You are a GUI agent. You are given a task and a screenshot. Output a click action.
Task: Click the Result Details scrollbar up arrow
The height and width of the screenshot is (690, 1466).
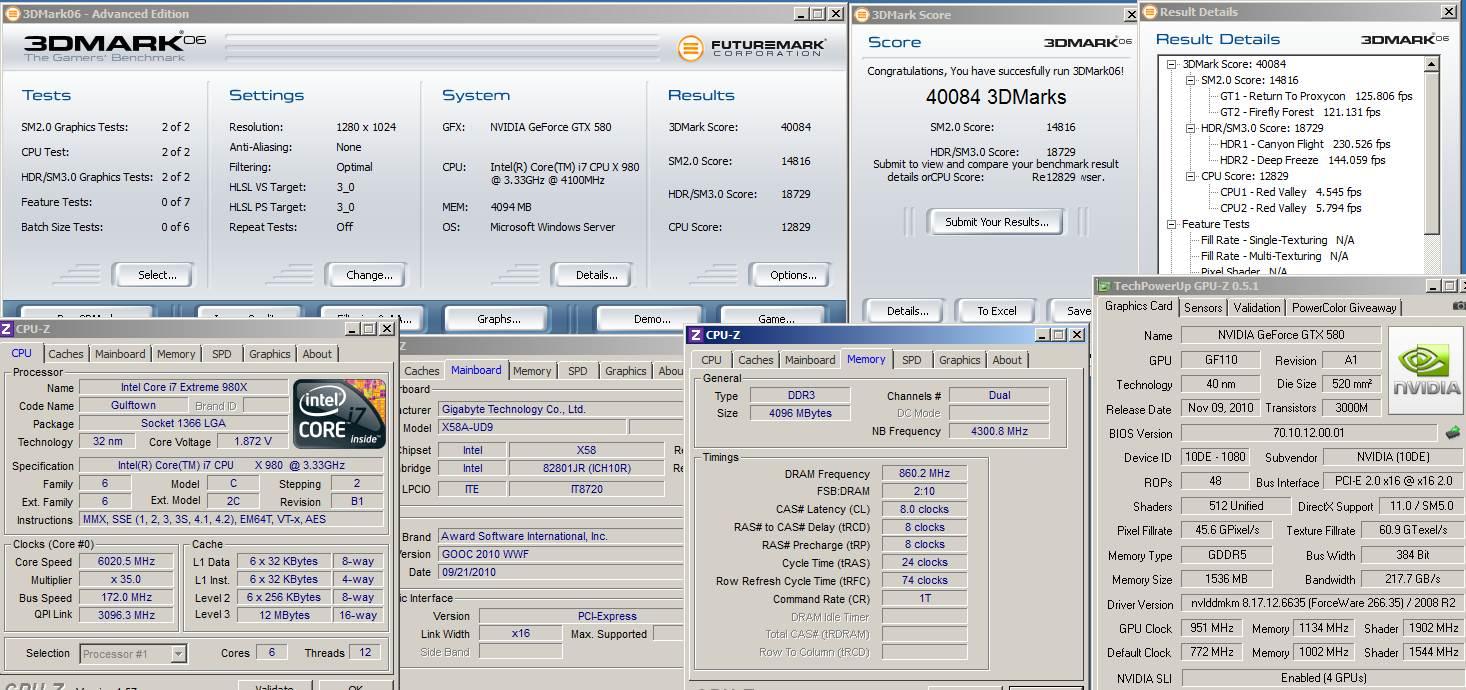tap(1432, 64)
